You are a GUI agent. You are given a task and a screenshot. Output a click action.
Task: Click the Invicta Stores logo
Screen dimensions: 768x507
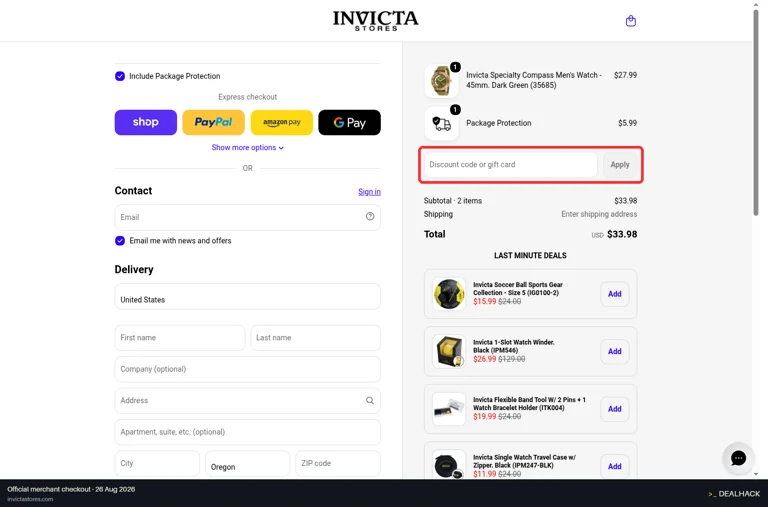pos(376,21)
